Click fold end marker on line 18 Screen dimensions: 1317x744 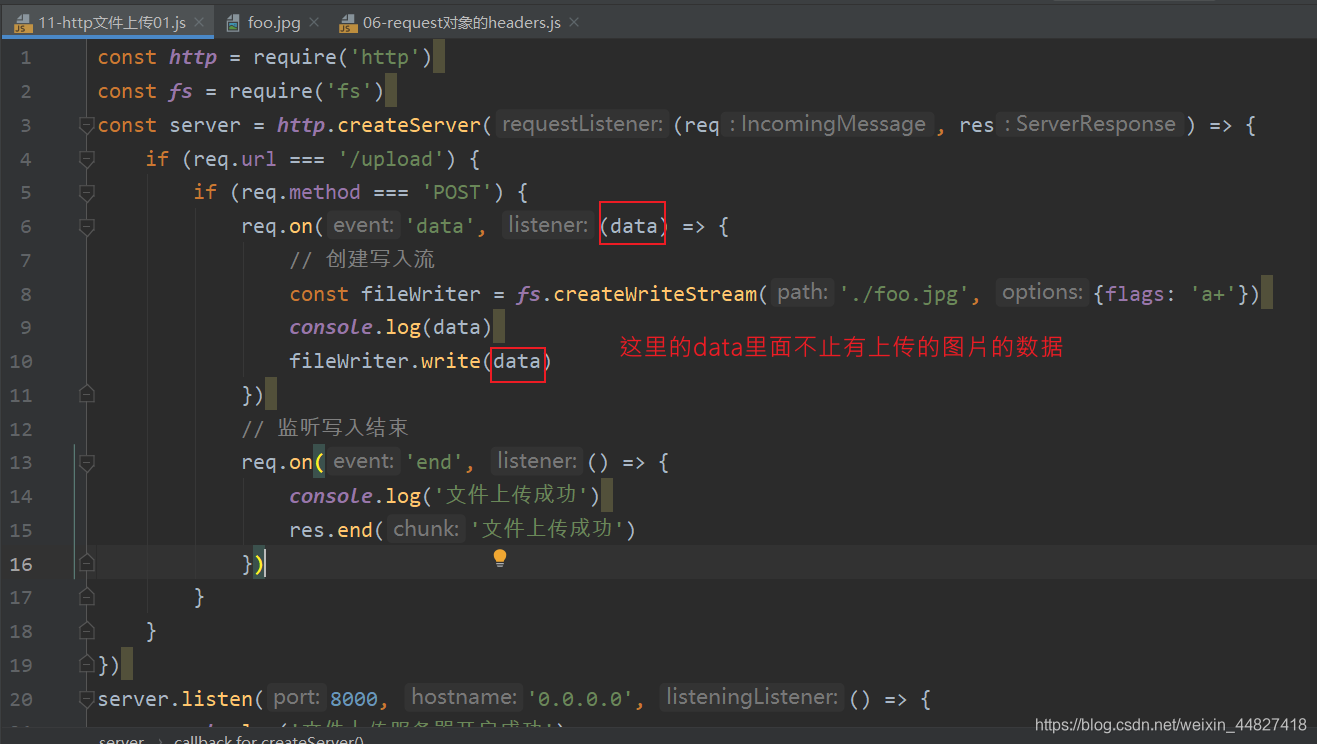tap(87, 631)
